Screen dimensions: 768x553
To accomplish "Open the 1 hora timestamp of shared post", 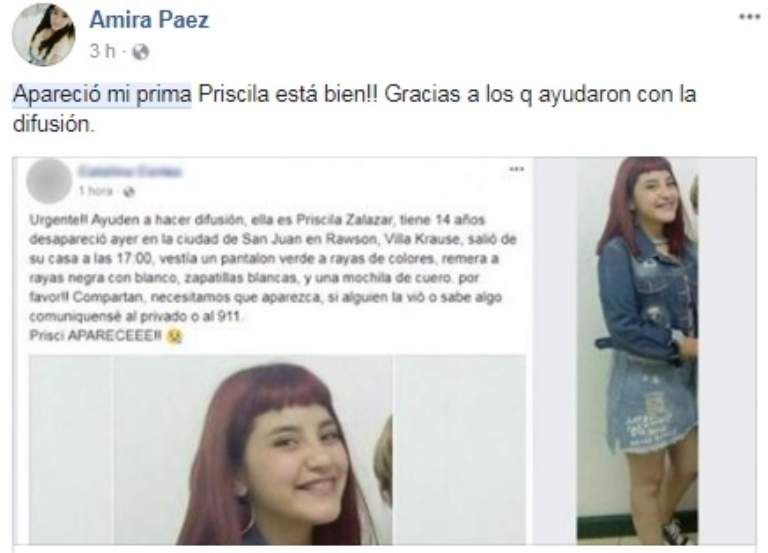I will tap(96, 191).
